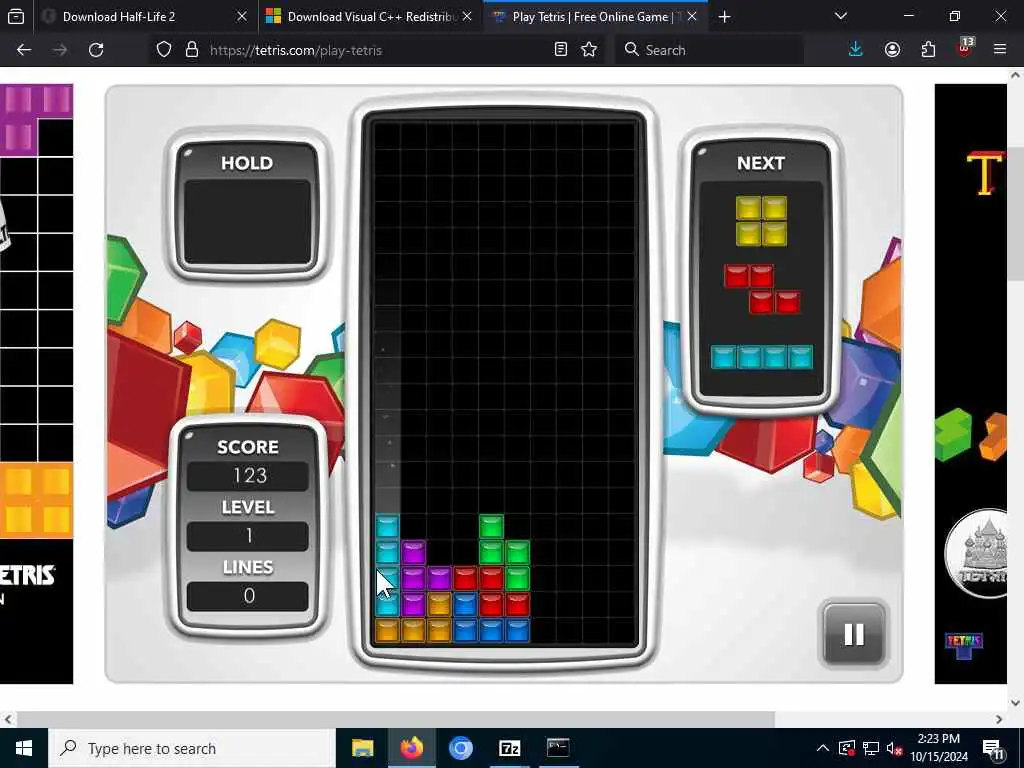Click the red Z-piece in NEXT queue

point(761,289)
